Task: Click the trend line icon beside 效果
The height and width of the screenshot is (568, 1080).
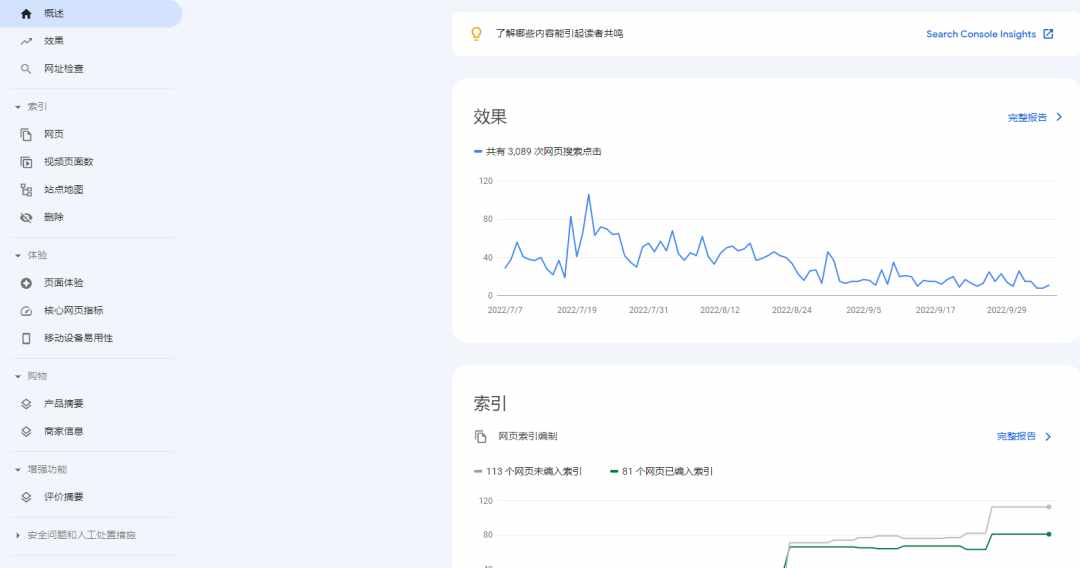Action: click(26, 41)
